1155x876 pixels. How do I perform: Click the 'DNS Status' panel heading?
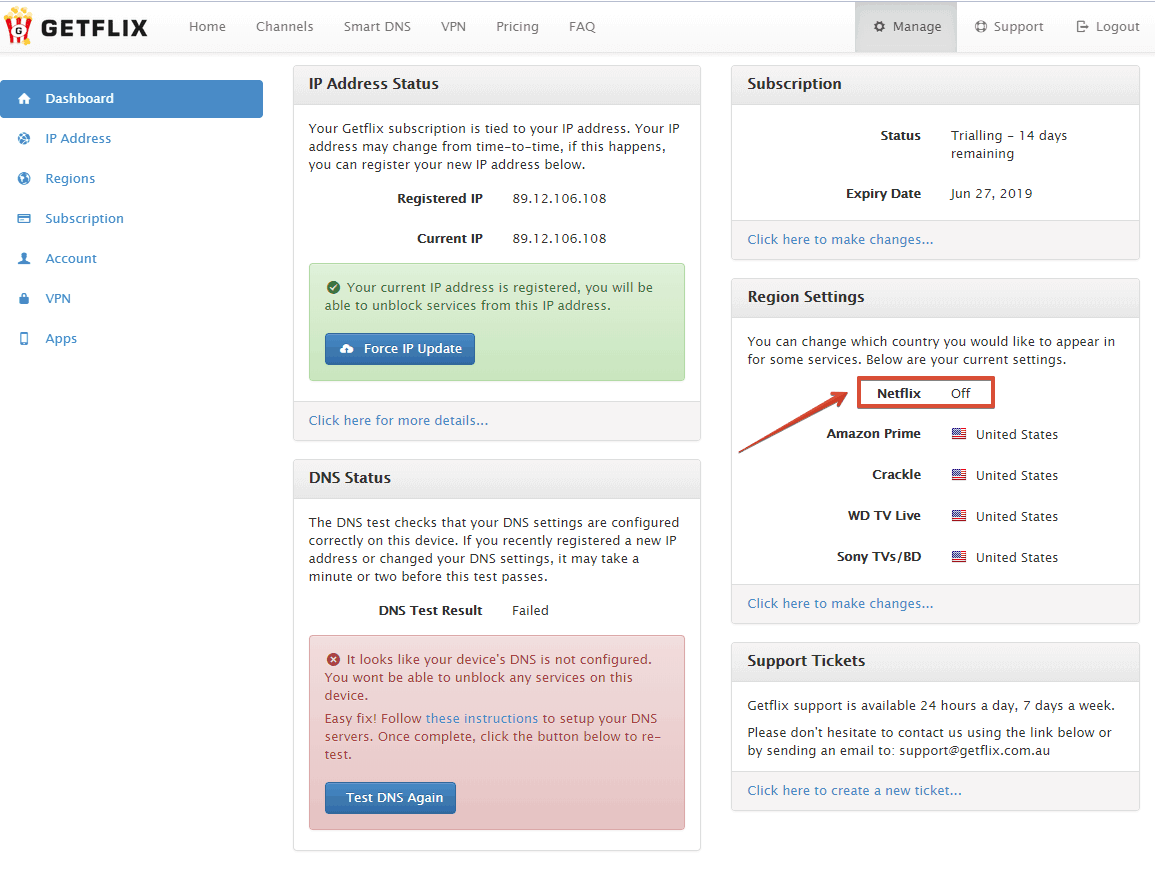coord(350,478)
